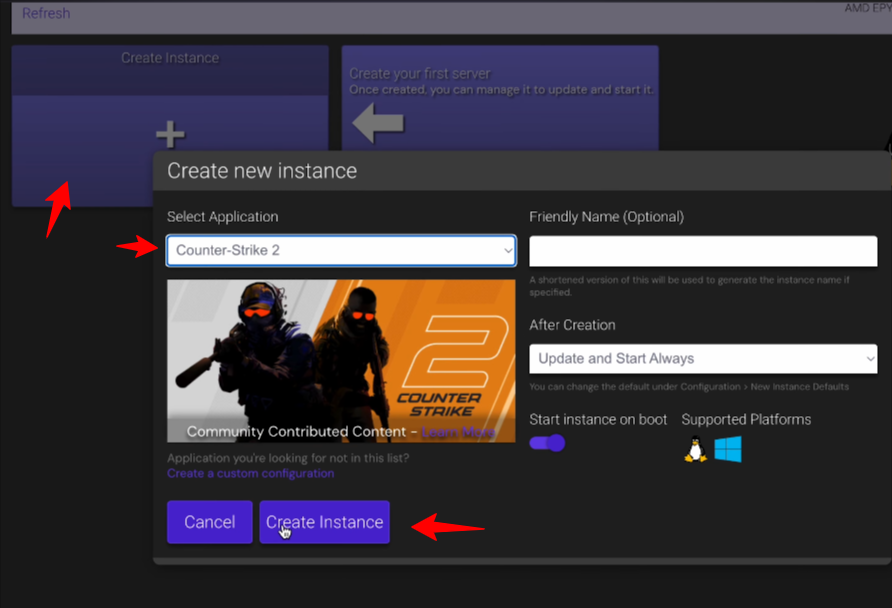Click the plus icon on the Create Instance tile
Viewport: 892px width, 608px height.
[x=170, y=132]
